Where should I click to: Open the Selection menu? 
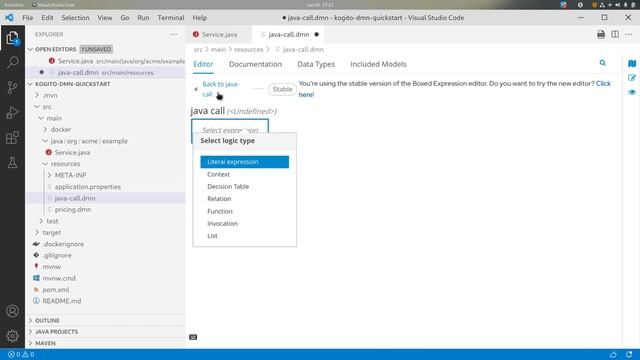tap(75, 18)
